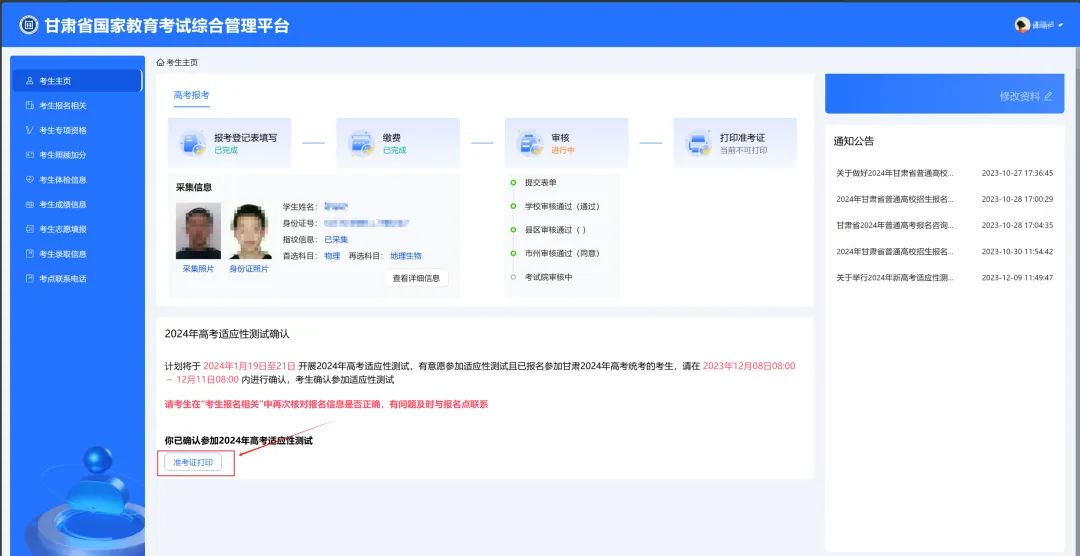
Task: Open the 采集照片 photo thumbnail
Action: tap(198, 231)
